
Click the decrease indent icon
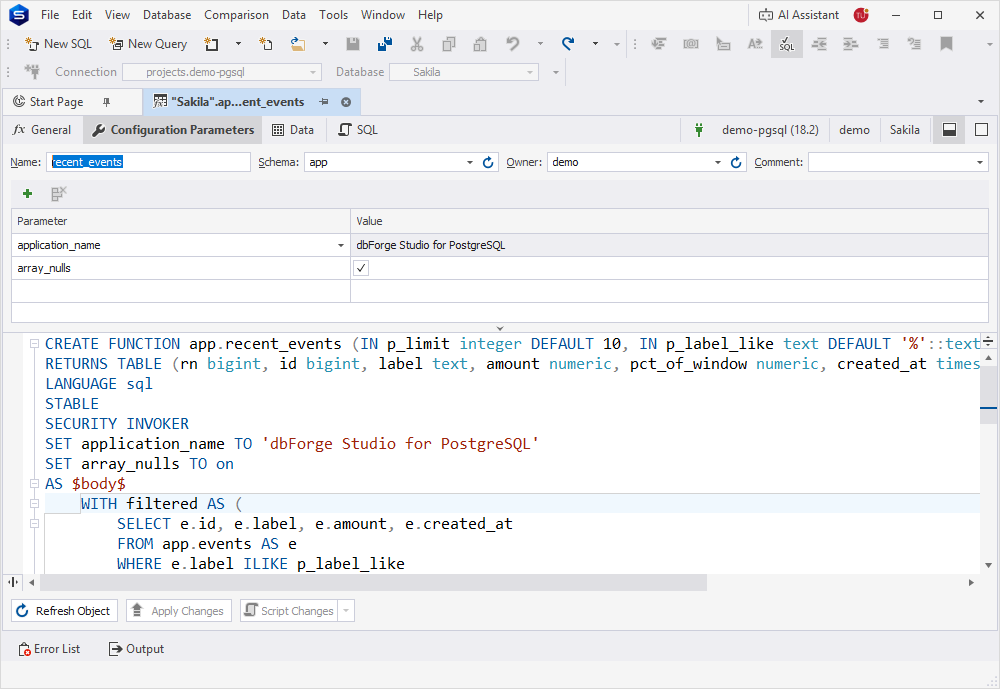coord(819,44)
